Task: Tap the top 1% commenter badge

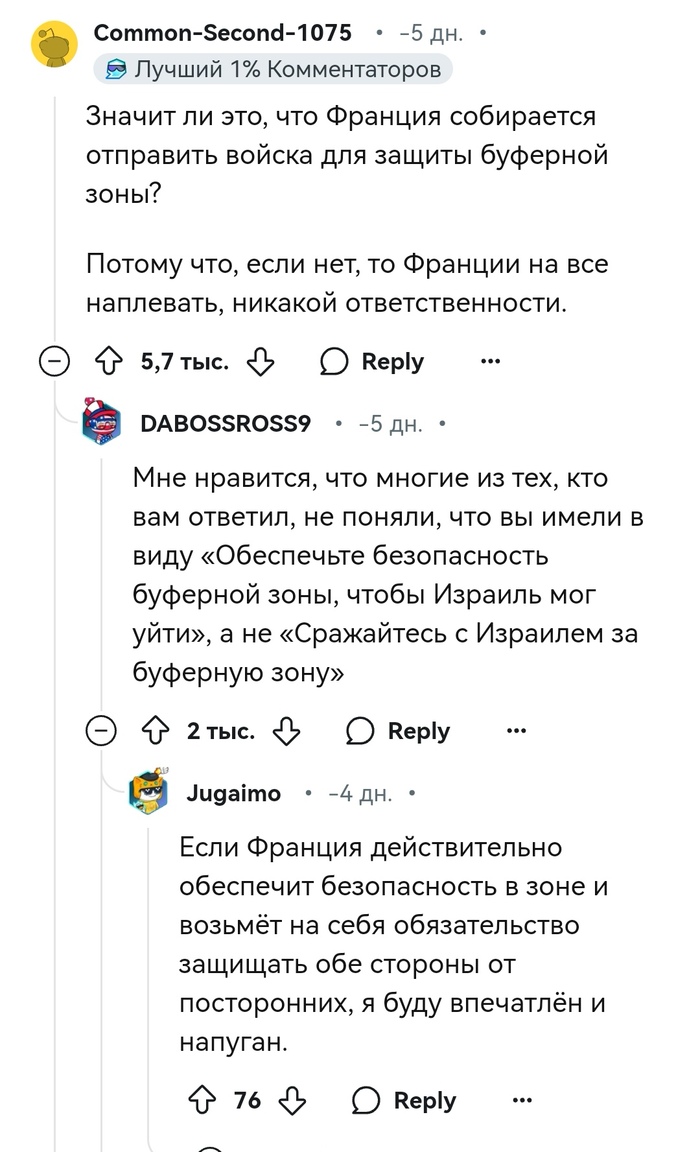Action: [273, 69]
